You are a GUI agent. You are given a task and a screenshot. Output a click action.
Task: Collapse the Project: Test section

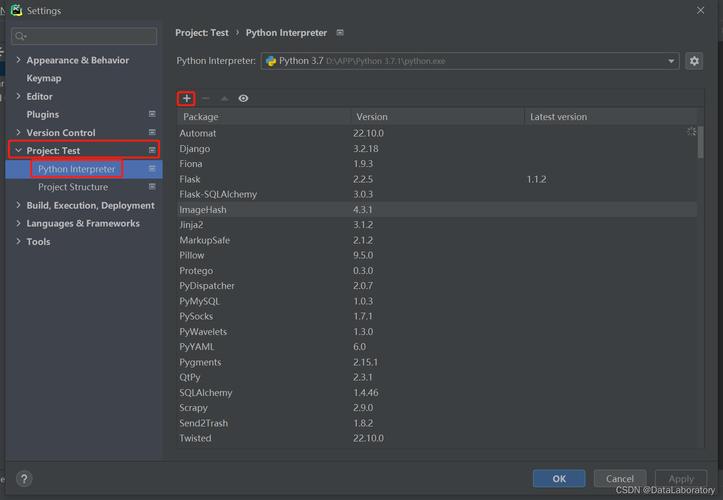click(18, 150)
